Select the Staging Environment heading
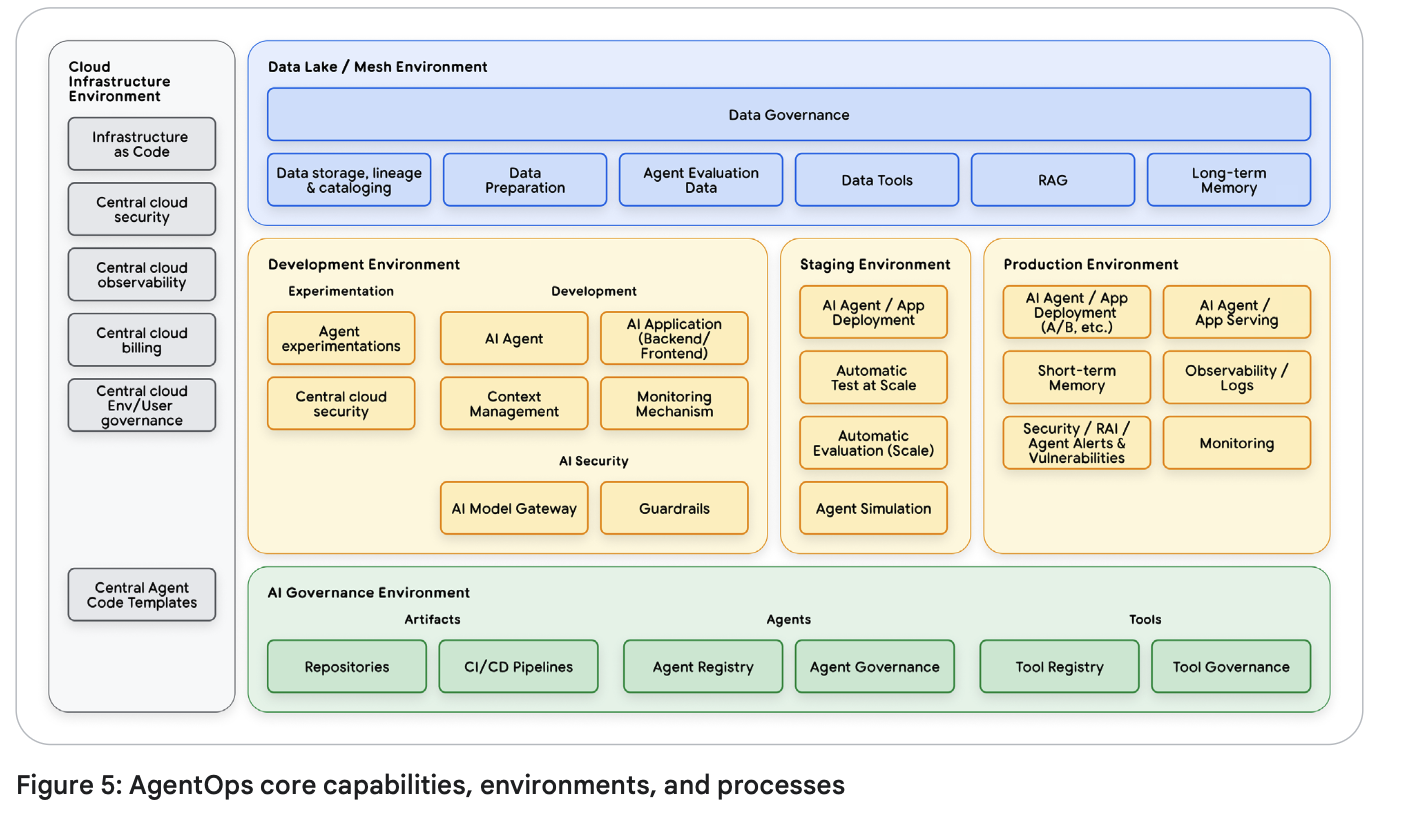This screenshot has height=825, width=1411. (x=875, y=265)
